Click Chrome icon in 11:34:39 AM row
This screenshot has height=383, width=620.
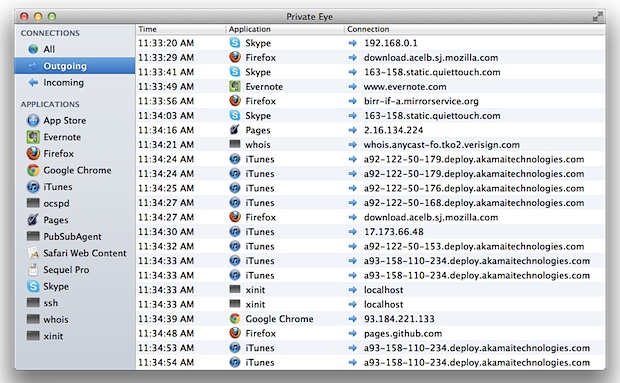[235, 319]
